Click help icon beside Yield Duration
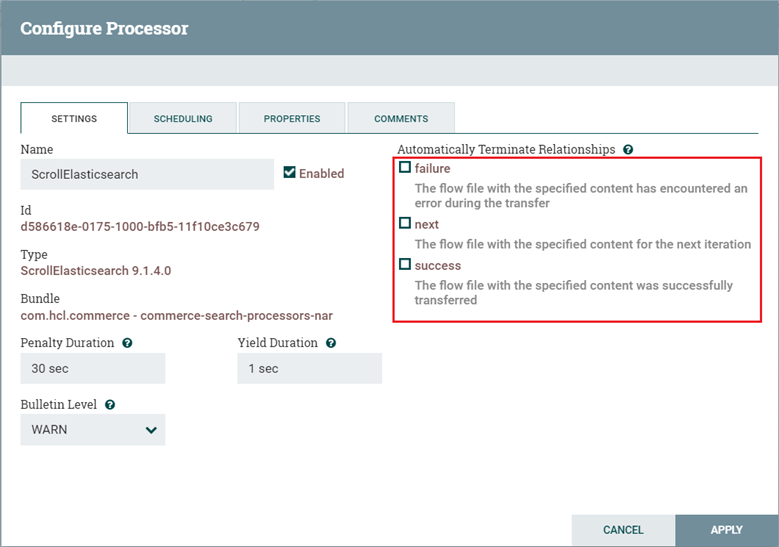 [331, 343]
